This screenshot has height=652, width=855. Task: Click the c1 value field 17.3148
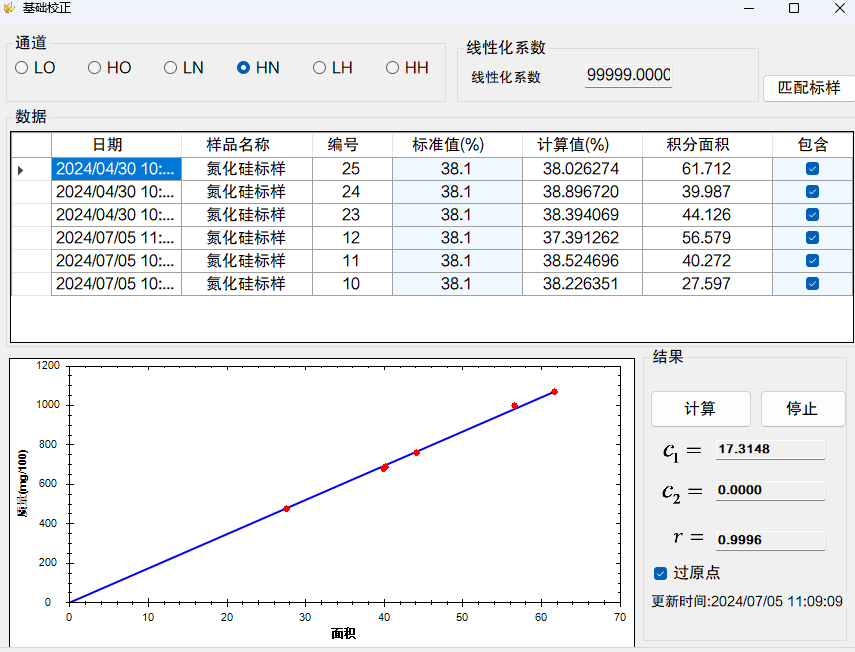coord(770,449)
